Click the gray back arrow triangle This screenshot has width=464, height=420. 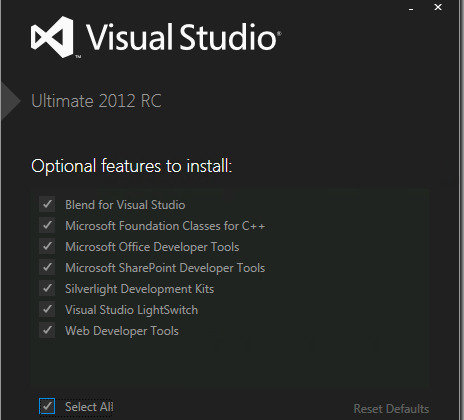(x=11, y=101)
